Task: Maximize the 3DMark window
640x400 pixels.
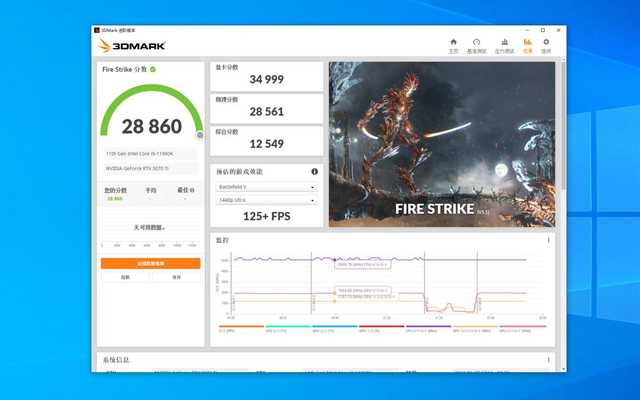Action: [542, 30]
